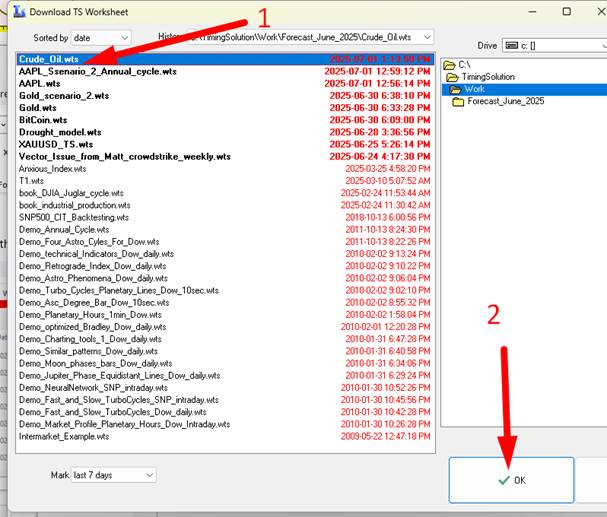This screenshot has width=607, height=517.
Task: Select Demo_Four_Astro_Cyles_For_Dow.wts
Action: [225, 241]
